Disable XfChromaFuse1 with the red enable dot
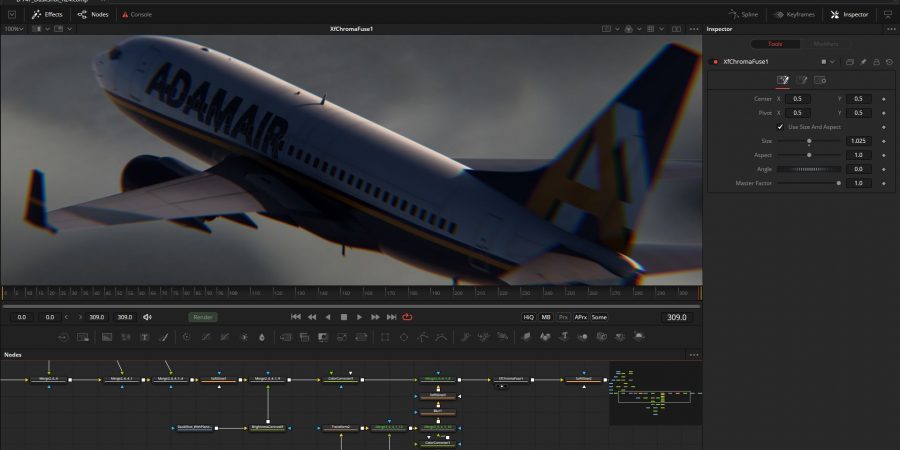Viewport: 900px width, 450px height. 715,61
